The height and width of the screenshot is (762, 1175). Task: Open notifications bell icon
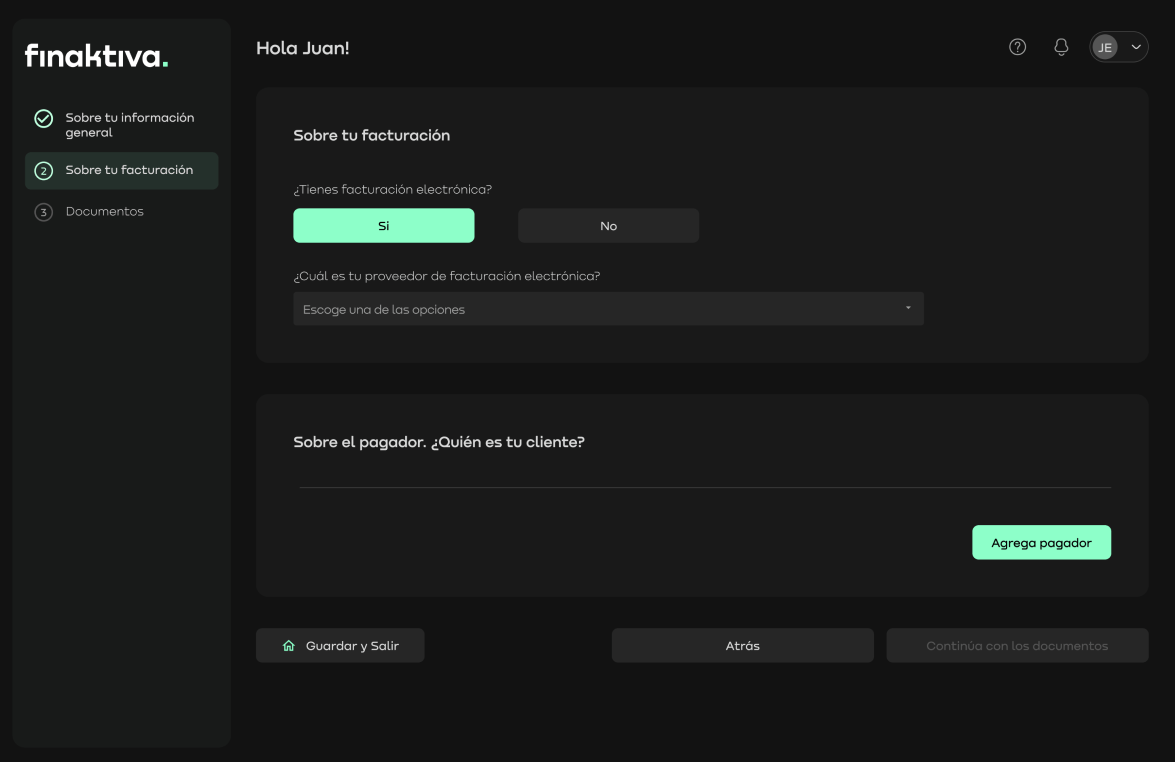1060,47
